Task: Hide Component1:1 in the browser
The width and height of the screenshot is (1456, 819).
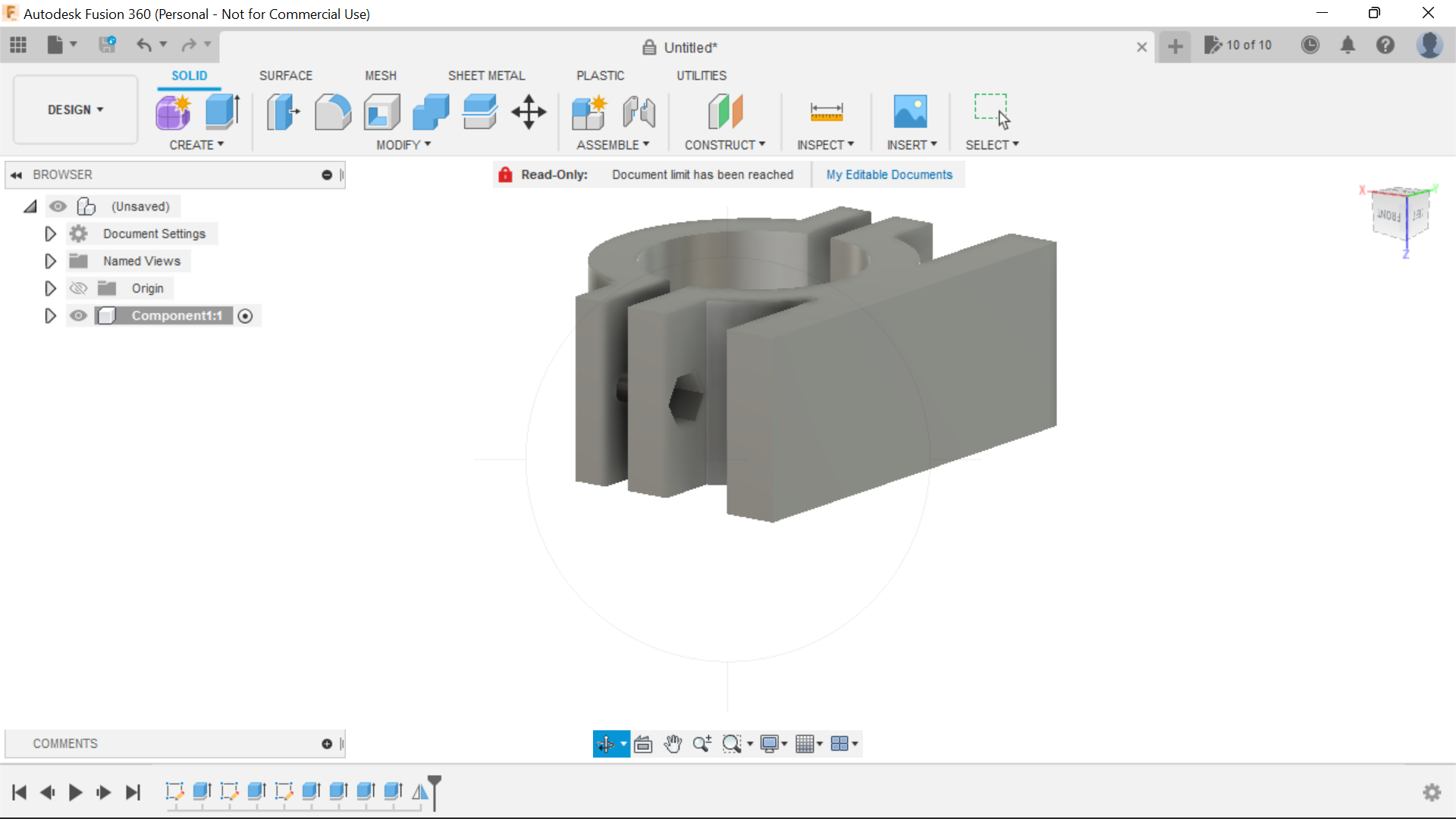Action: [78, 315]
